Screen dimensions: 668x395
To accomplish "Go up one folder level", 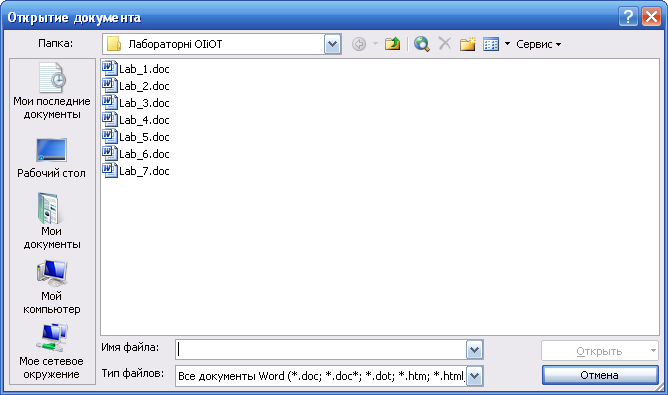I will tap(392, 44).
